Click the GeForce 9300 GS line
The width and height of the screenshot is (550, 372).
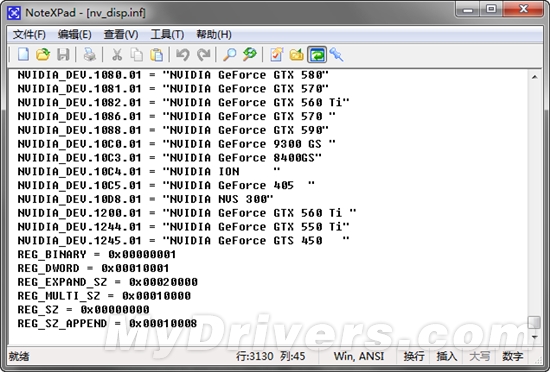pos(176,144)
